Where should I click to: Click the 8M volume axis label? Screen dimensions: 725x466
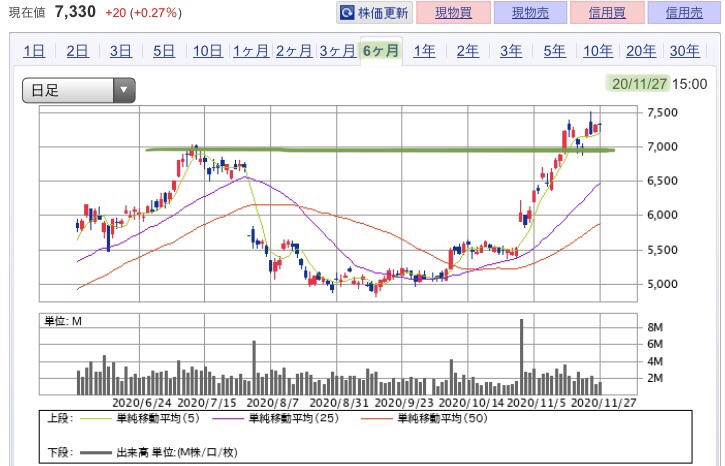click(655, 327)
